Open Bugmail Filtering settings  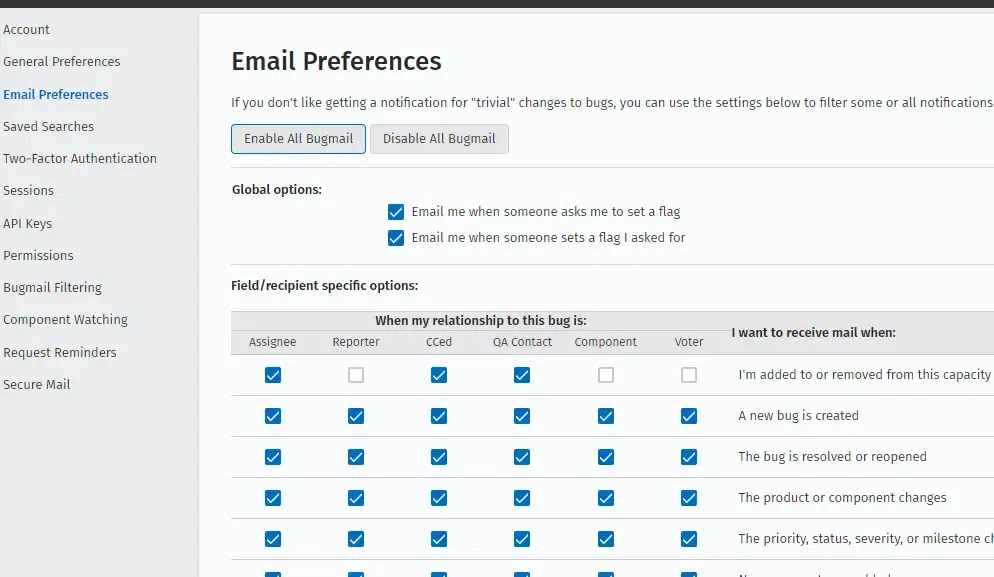(x=53, y=288)
